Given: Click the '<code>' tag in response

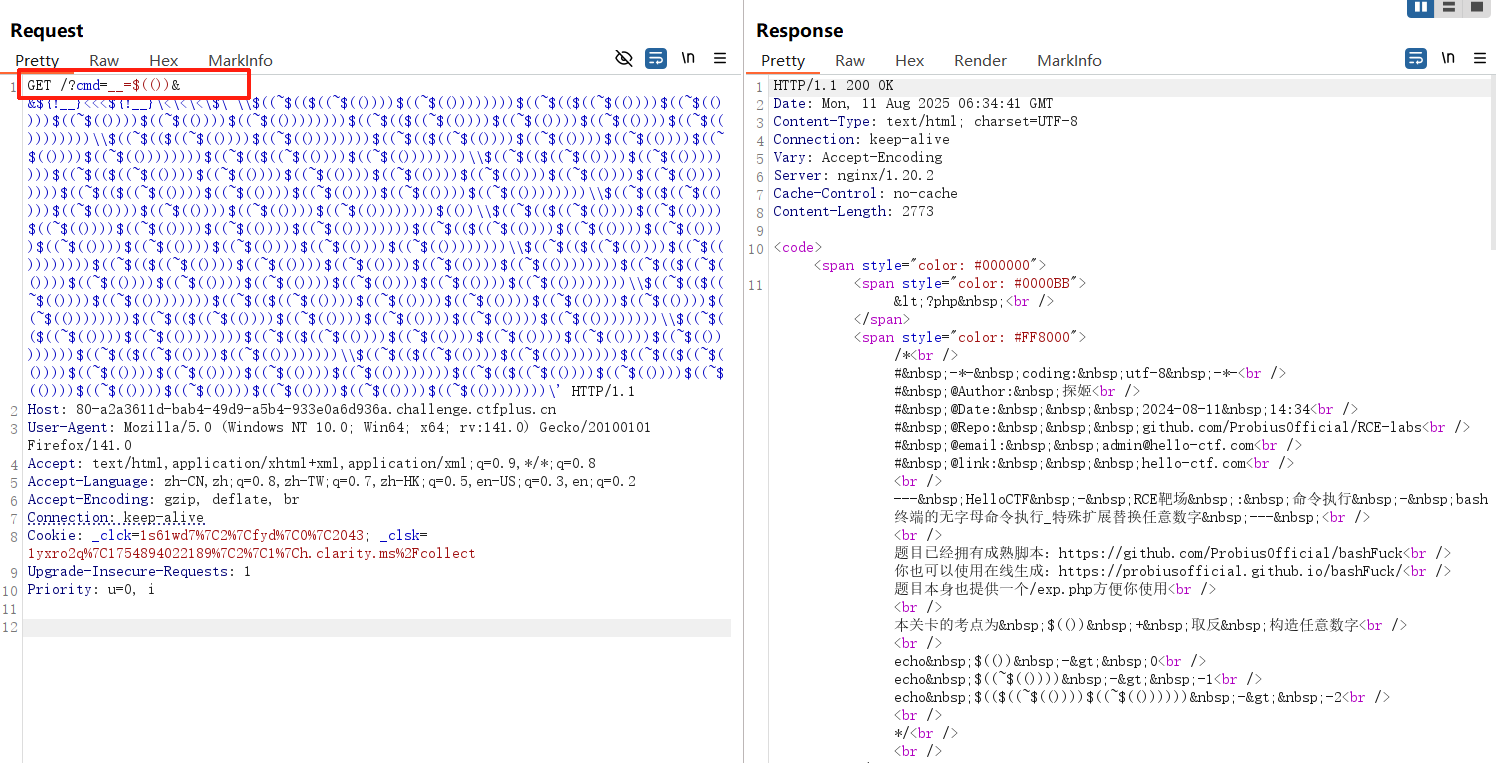Looking at the screenshot, I should pyautogui.click(x=797, y=248).
